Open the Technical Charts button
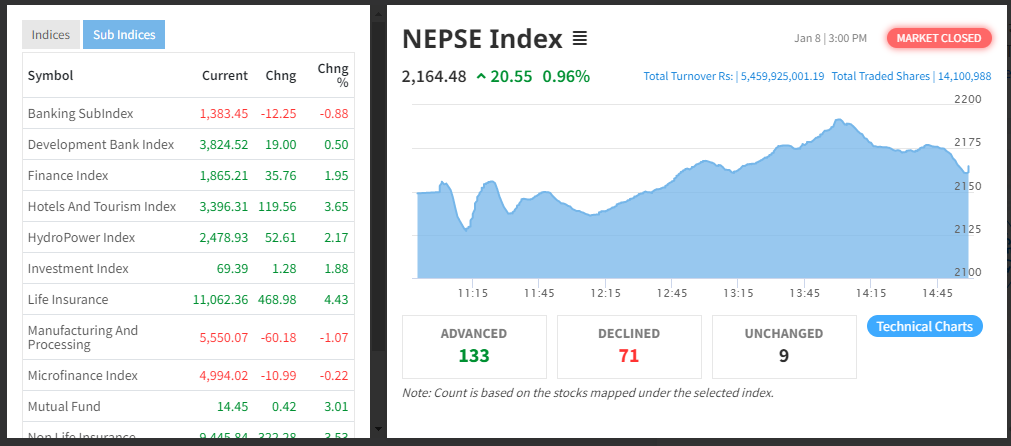The height and width of the screenshot is (446, 1011). 924,326
